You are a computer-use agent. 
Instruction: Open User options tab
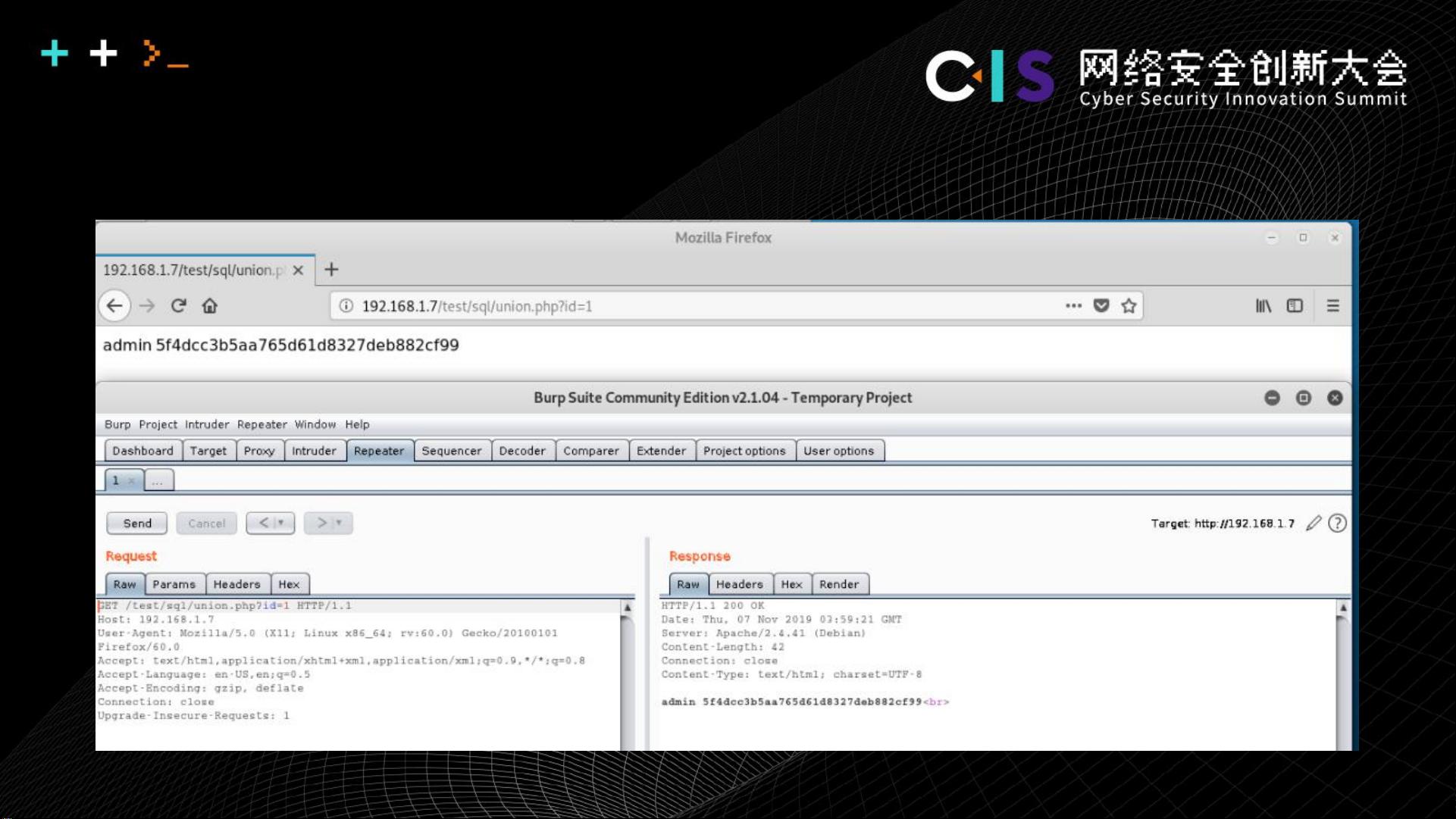coord(838,451)
